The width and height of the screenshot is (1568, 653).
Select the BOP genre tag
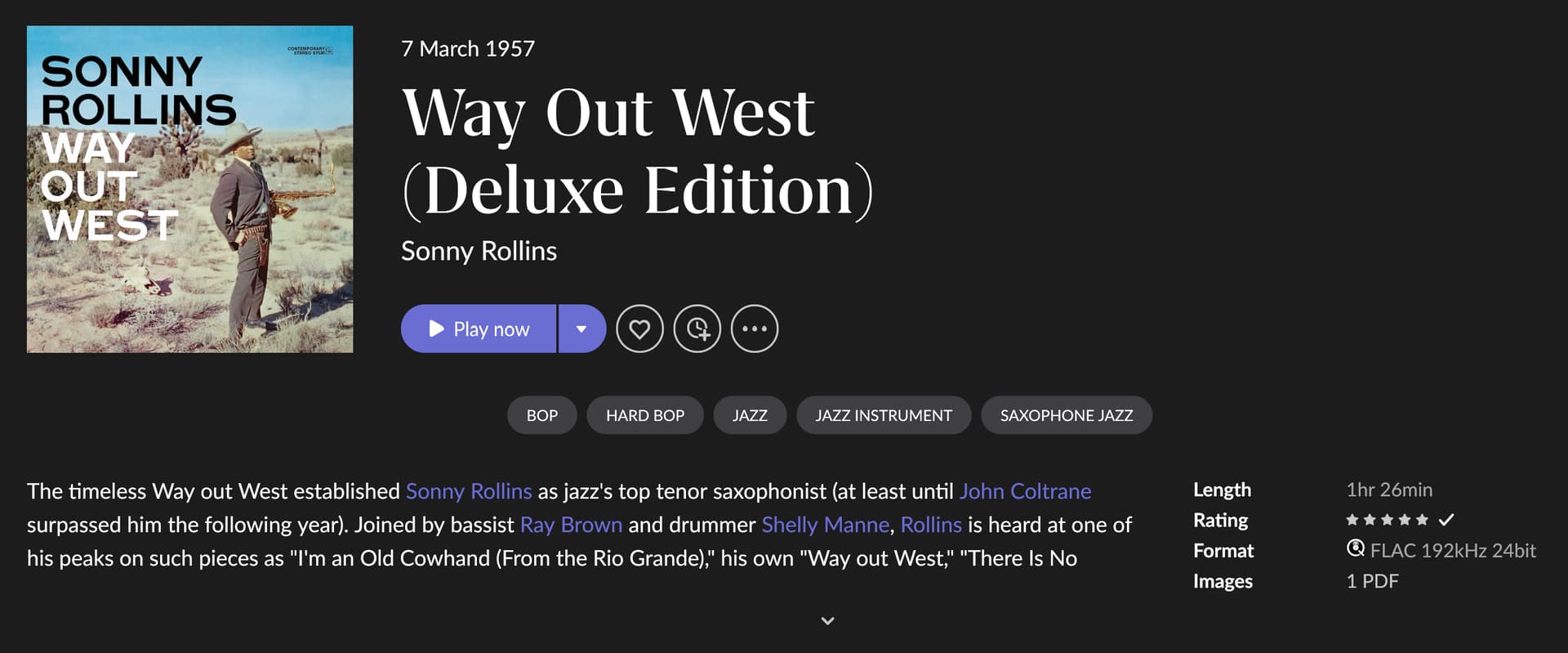[542, 415]
